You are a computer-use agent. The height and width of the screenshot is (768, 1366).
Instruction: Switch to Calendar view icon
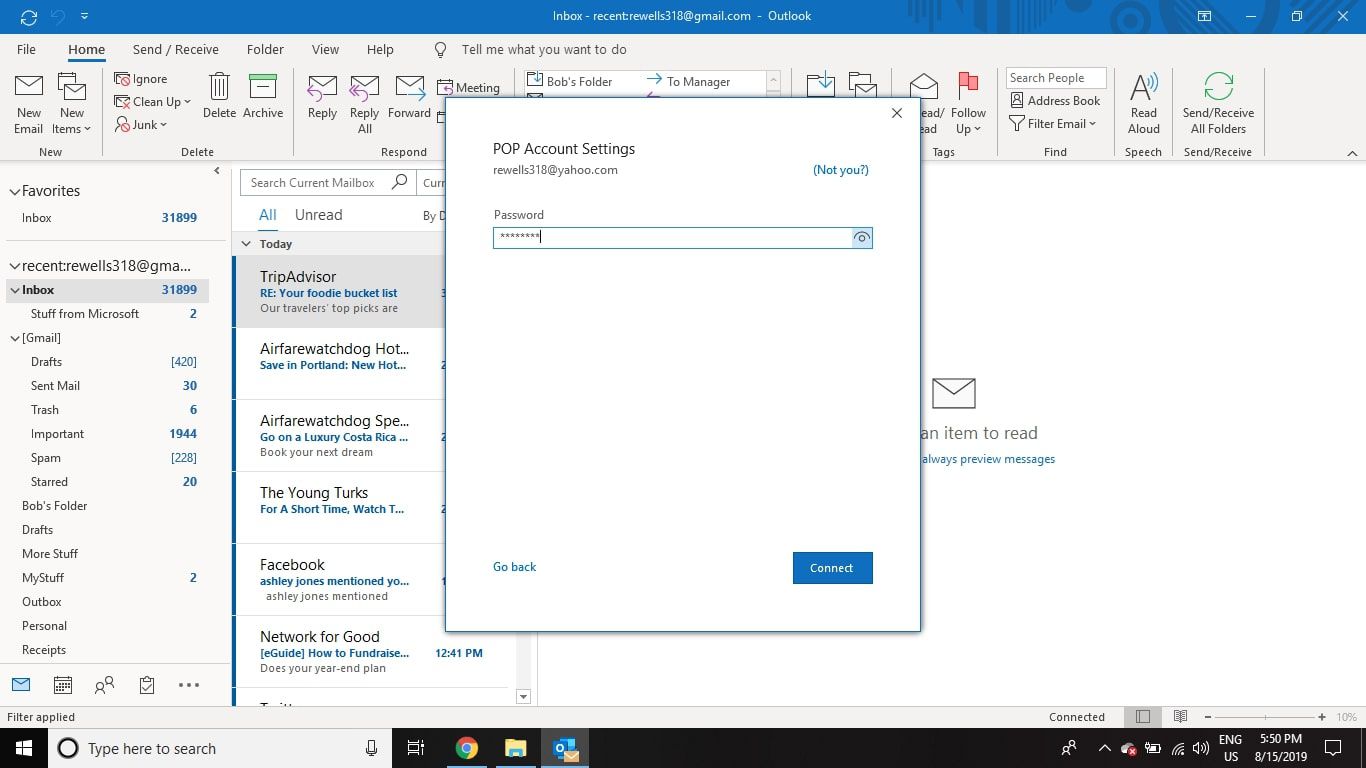click(62, 685)
